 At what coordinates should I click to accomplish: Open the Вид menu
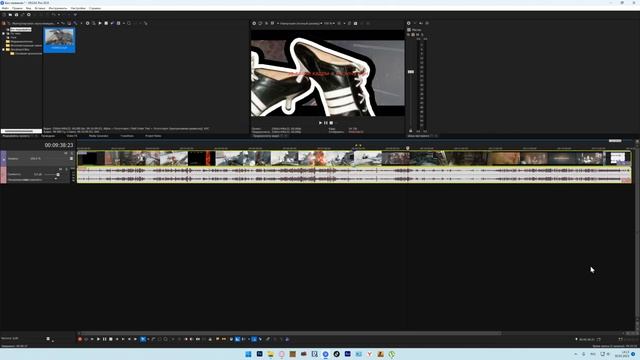point(29,8)
